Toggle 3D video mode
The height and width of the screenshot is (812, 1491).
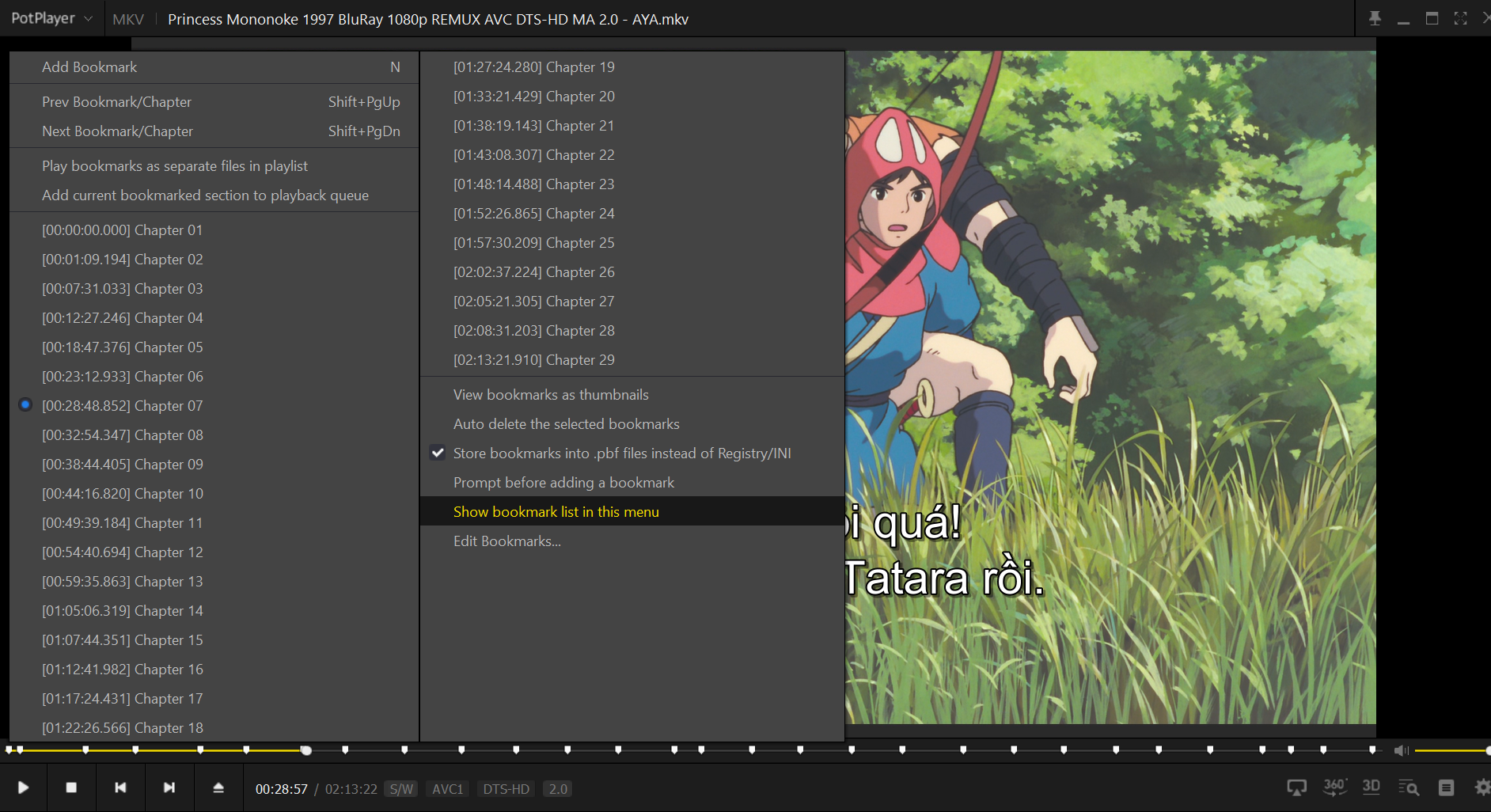coord(1371,787)
